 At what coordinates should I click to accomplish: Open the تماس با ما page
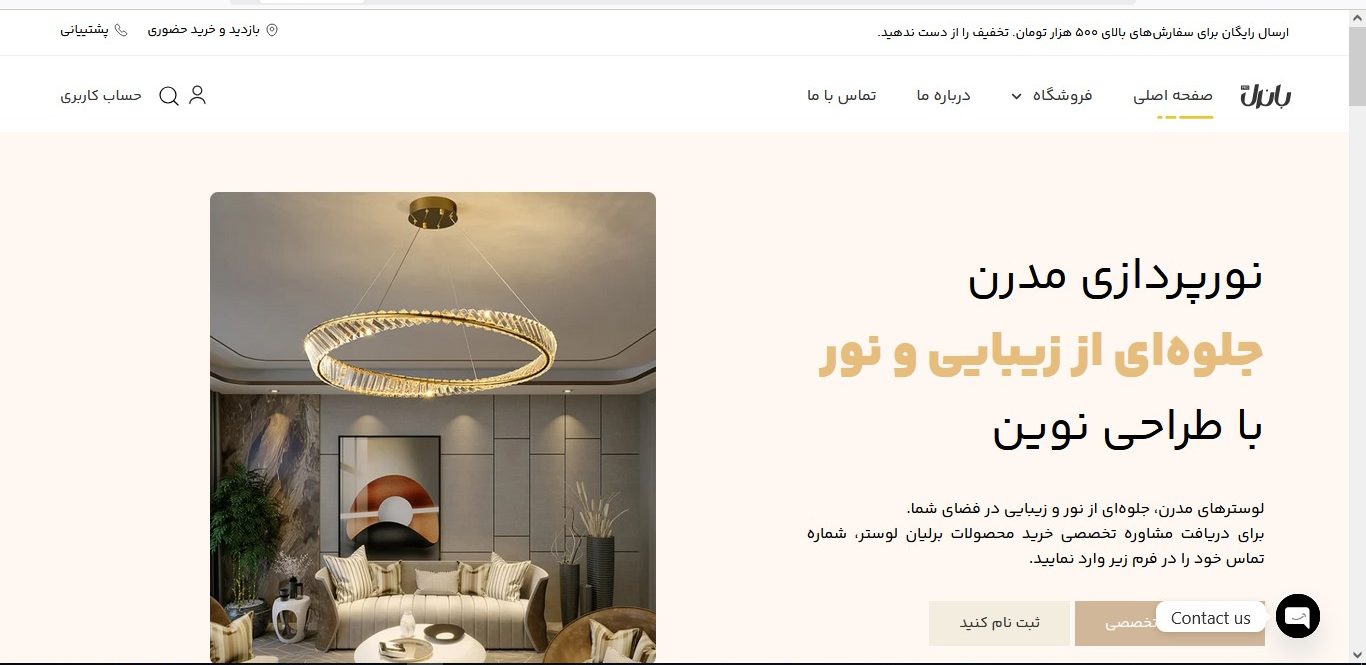point(842,95)
